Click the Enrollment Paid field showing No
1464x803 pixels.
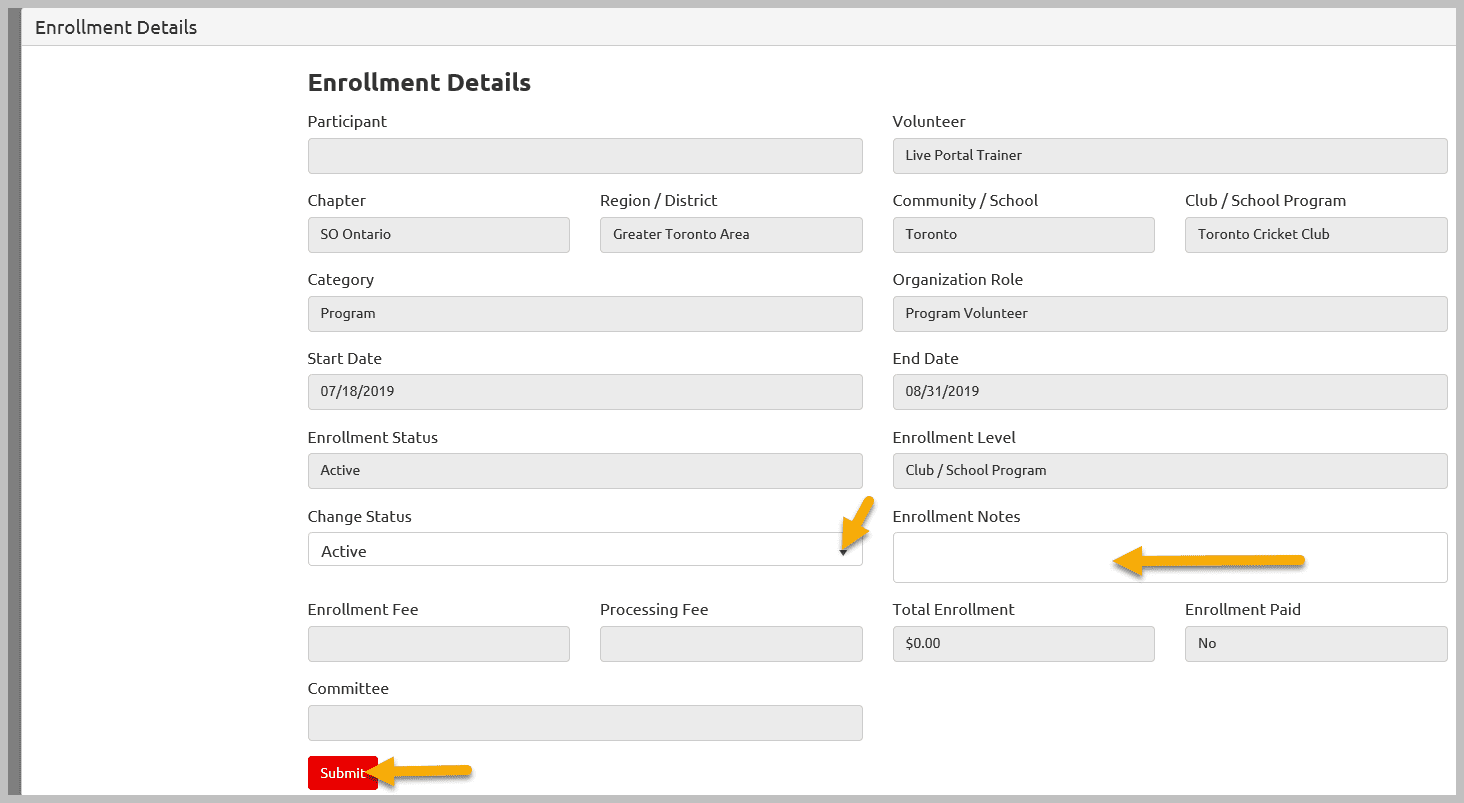1316,644
